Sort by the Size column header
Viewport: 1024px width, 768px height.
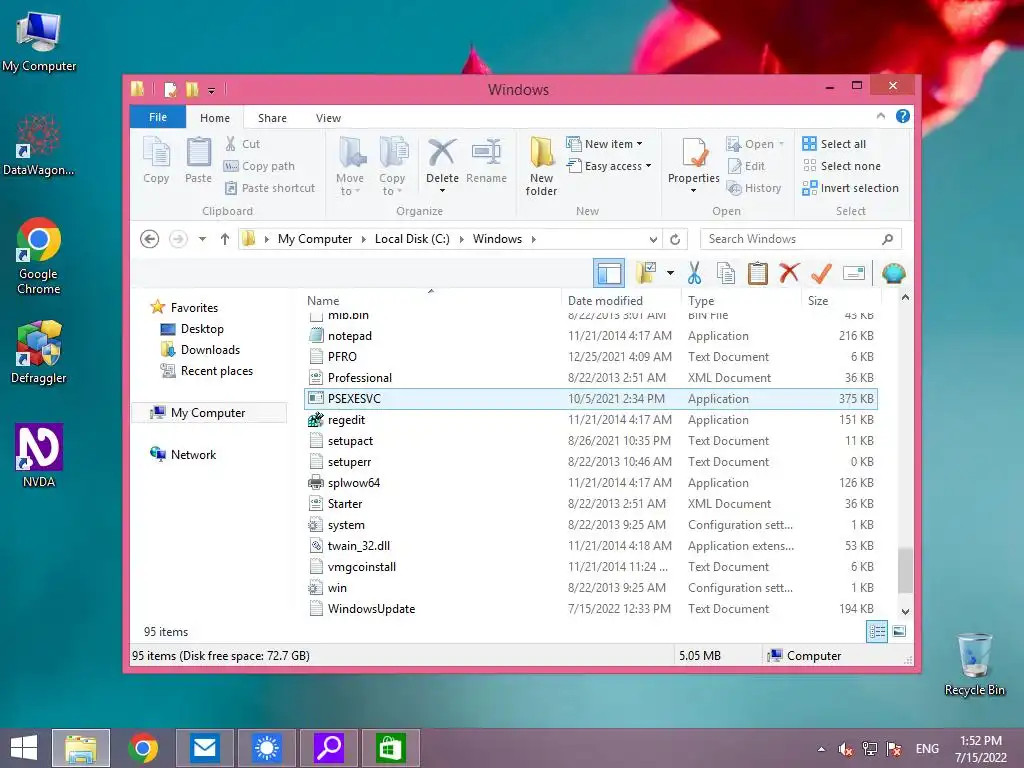818,300
